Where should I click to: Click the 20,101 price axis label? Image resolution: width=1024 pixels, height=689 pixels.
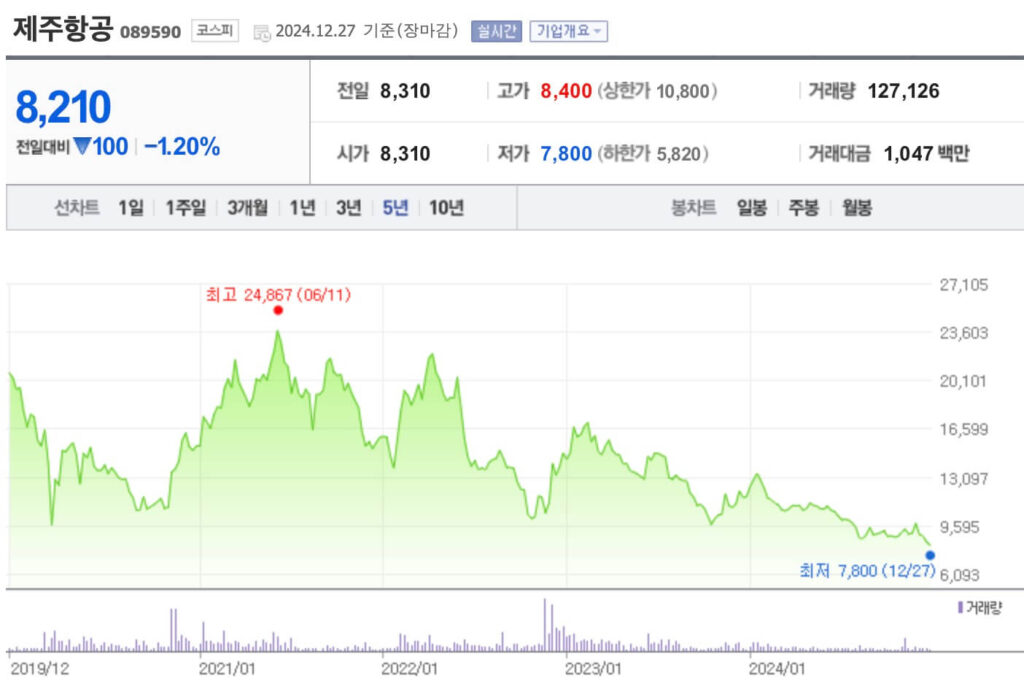click(x=963, y=381)
